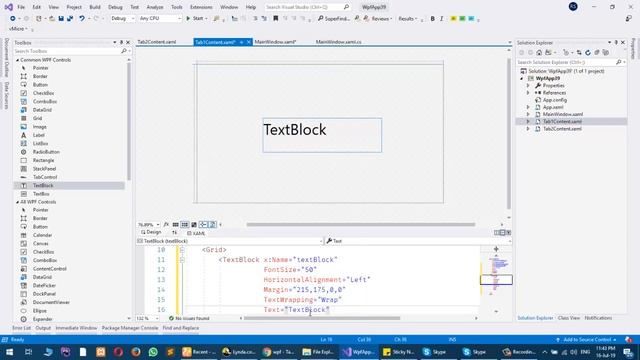The height and width of the screenshot is (360, 640).
Task: Toggle Italic formatting button
Action: [441, 18]
